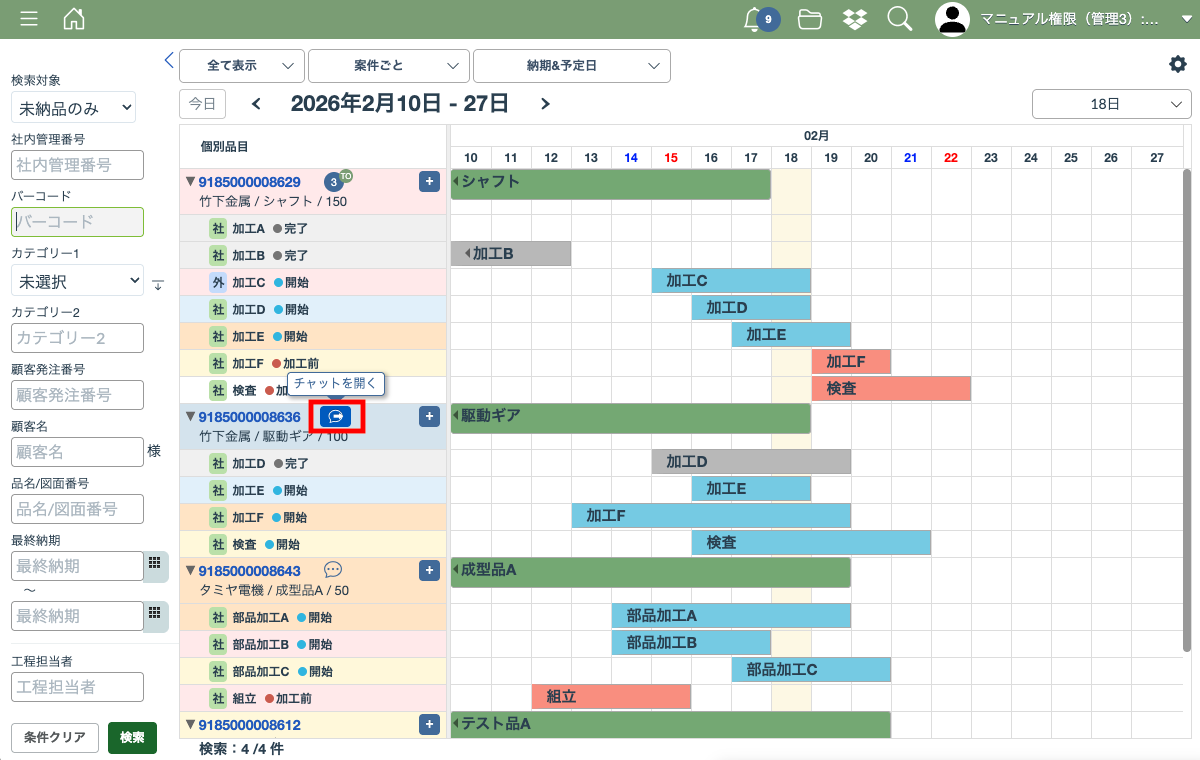This screenshot has width=1200, height=760.
Task: Open the 納期&予定日 dropdown
Action: pyautogui.click(x=571, y=66)
